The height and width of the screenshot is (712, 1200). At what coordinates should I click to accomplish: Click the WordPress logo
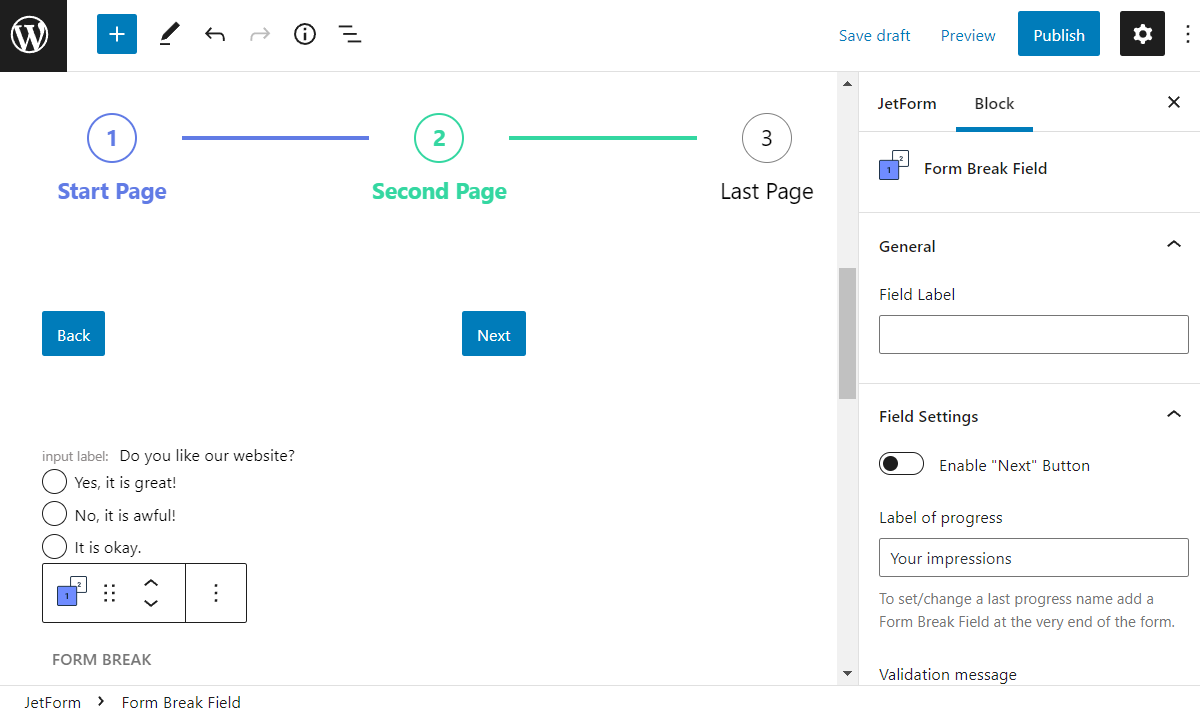pyautogui.click(x=33, y=34)
